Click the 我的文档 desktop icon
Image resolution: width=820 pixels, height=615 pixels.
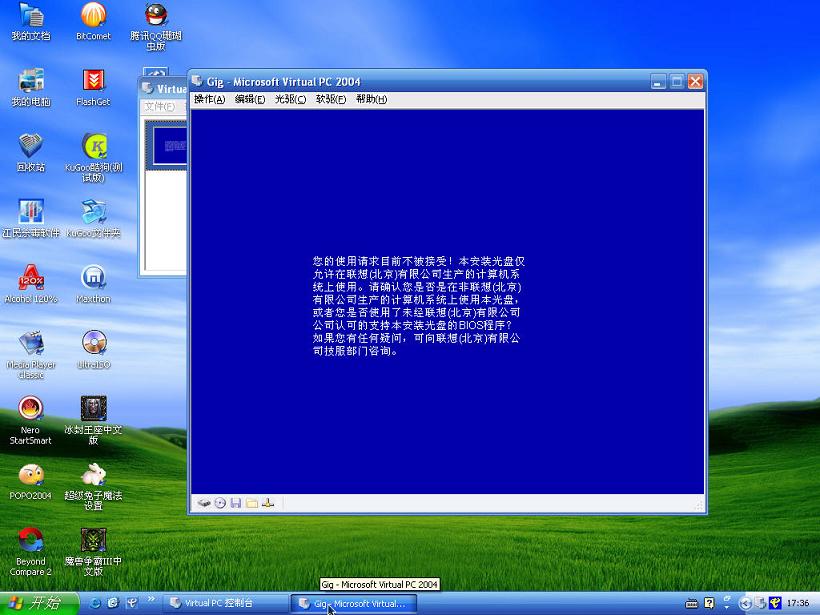31,21
